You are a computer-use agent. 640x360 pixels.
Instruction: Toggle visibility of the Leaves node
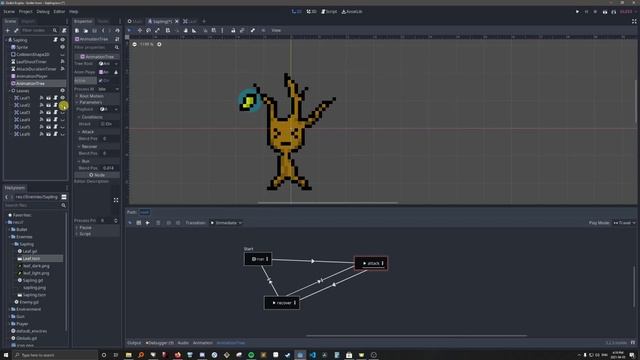[62, 91]
